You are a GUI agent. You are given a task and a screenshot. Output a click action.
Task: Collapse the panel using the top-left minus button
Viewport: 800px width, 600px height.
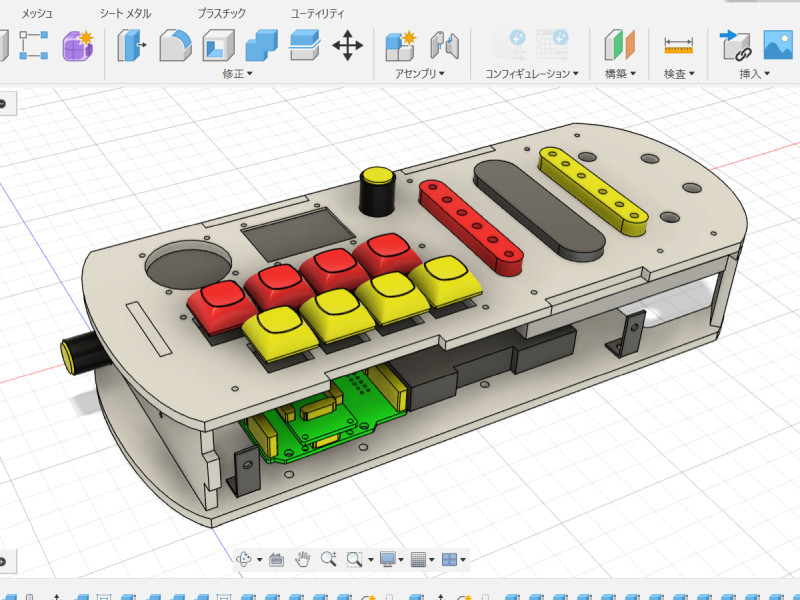coord(3,104)
